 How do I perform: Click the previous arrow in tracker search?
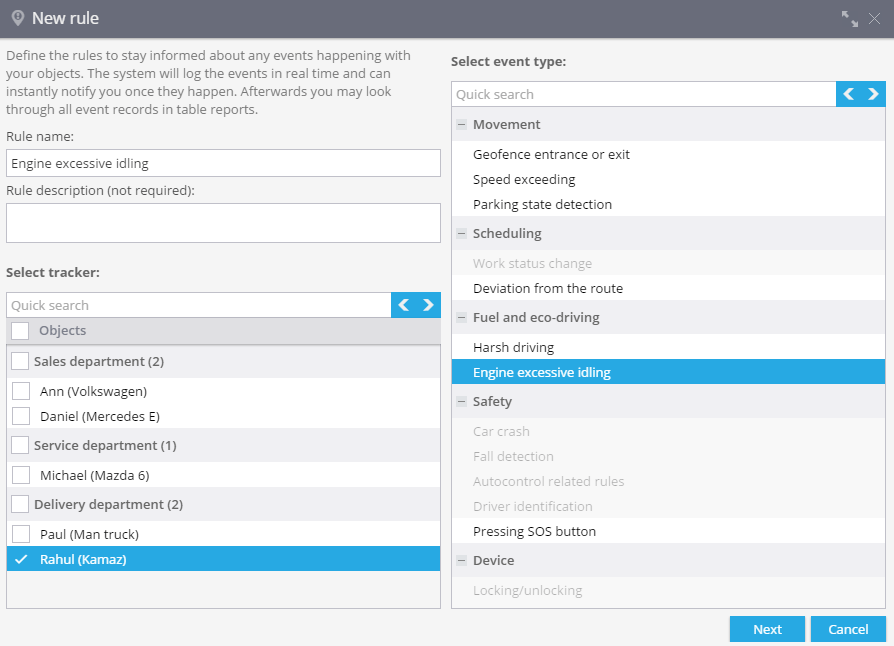[x=404, y=305]
